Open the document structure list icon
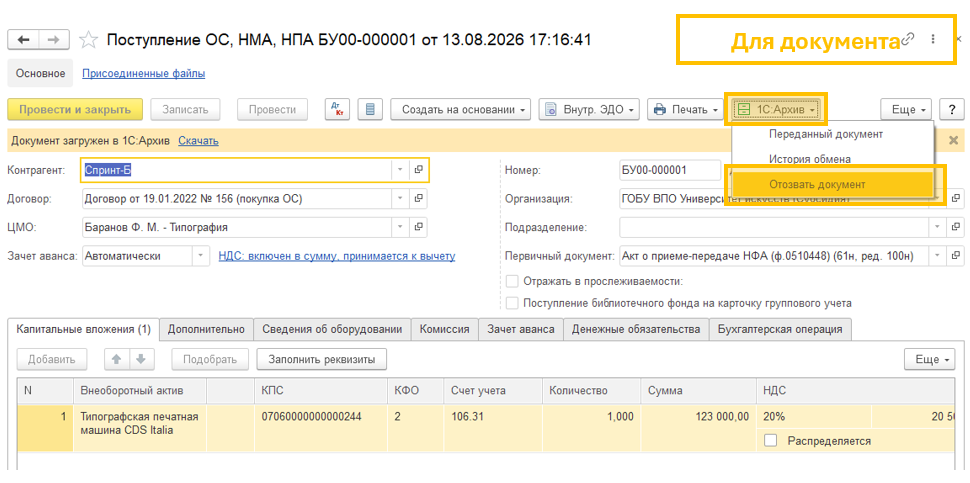The image size is (970, 483). coord(371,109)
